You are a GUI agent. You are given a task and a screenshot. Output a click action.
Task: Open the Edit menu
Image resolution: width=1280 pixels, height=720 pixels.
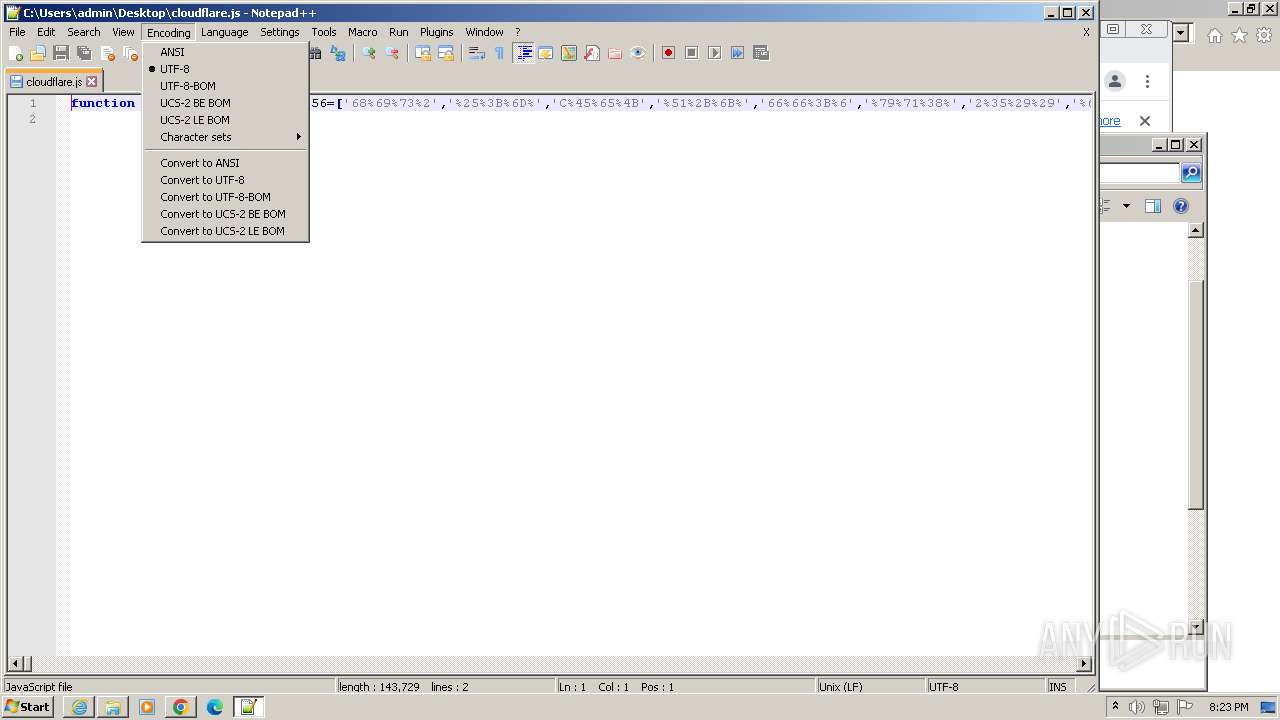pos(46,32)
